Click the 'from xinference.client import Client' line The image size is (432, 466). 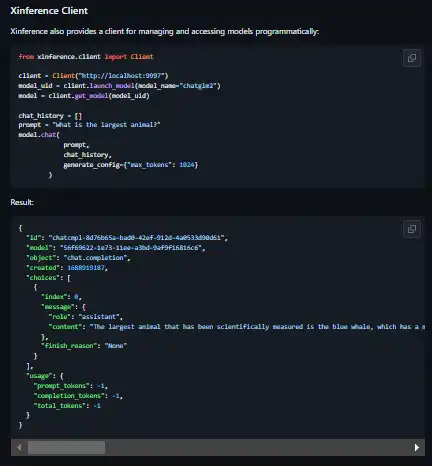click(86, 57)
